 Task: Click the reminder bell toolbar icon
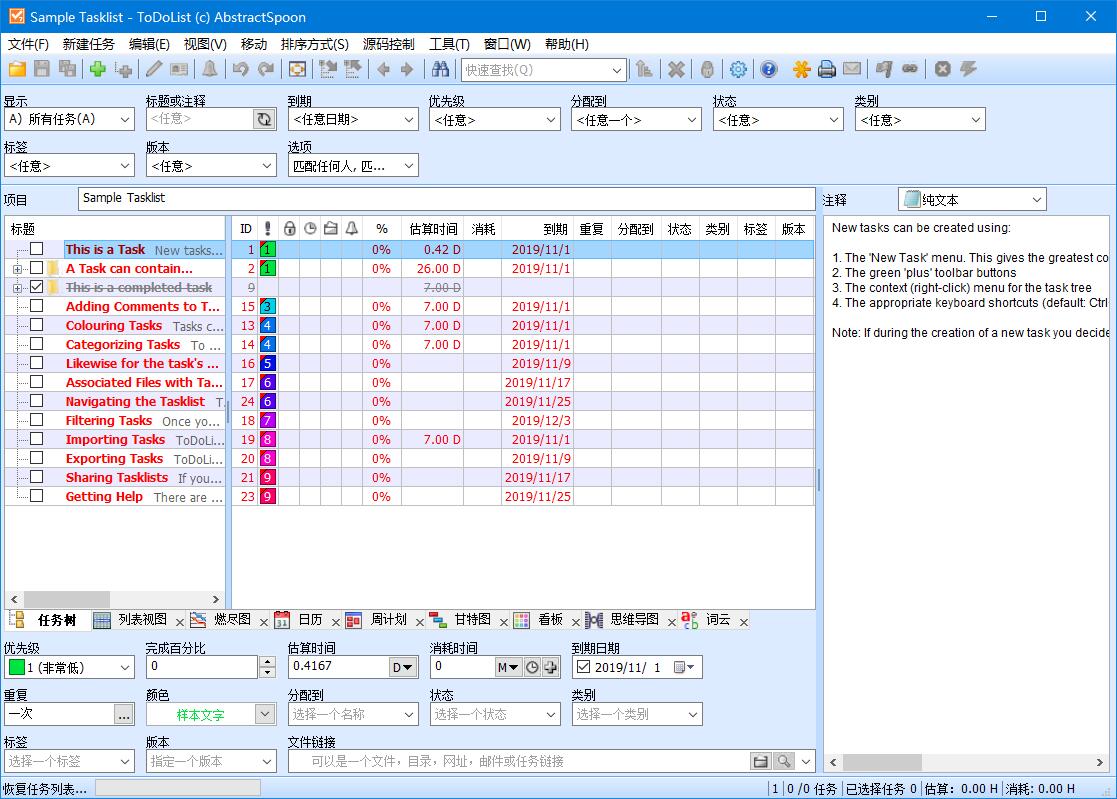pos(210,69)
